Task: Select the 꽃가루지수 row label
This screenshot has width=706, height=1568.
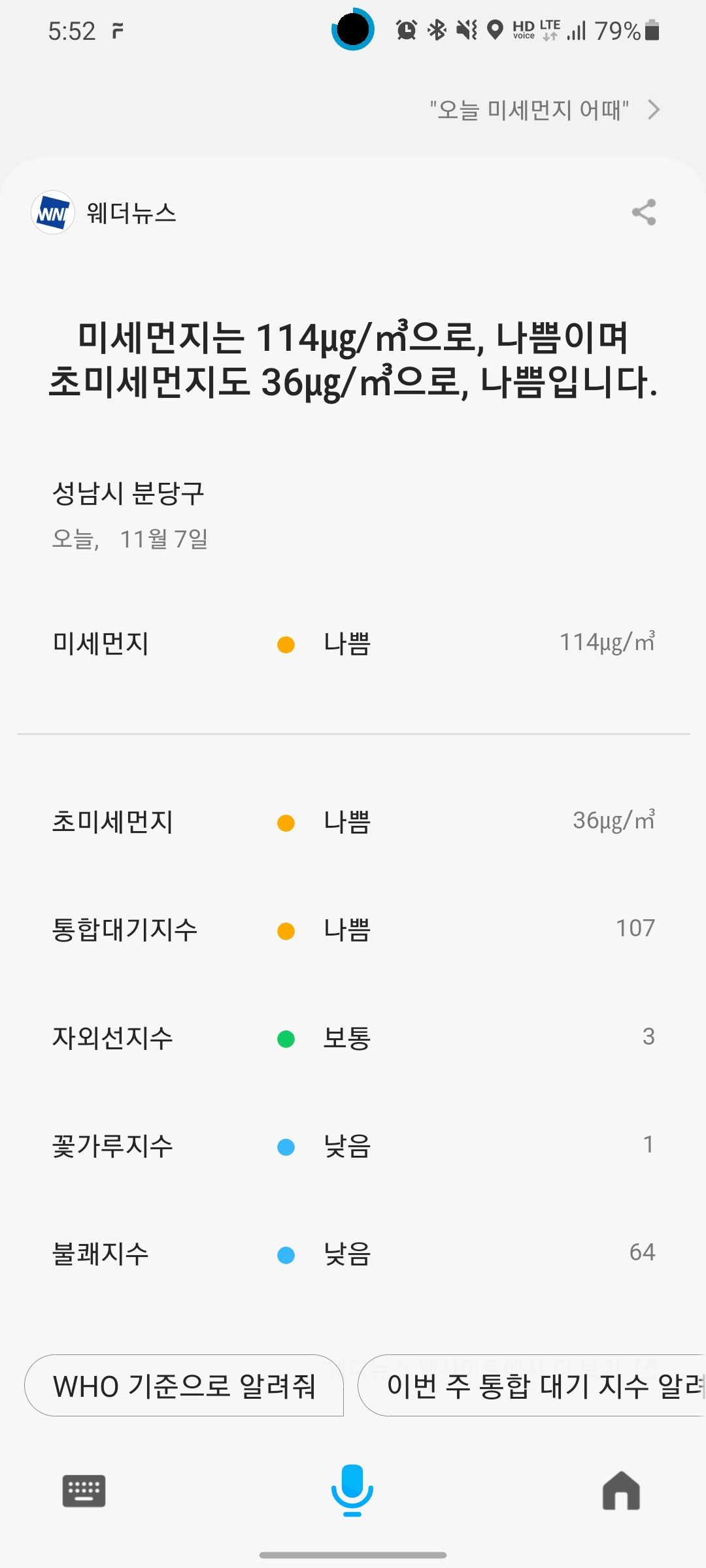Action: click(x=112, y=1146)
